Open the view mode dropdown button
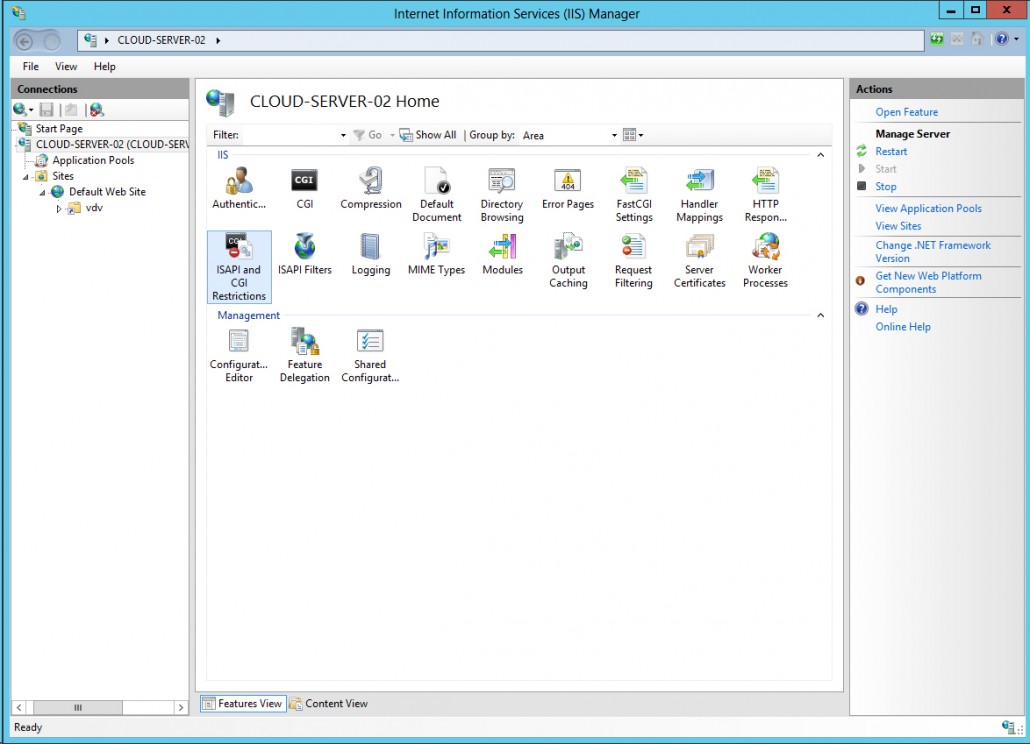 [x=633, y=135]
